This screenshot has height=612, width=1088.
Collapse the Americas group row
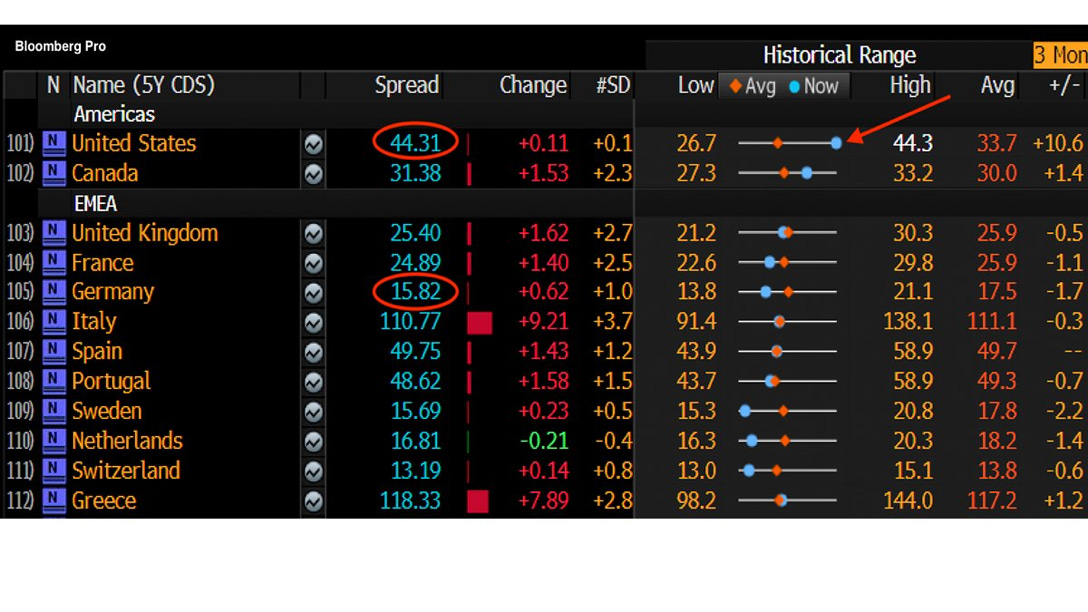point(114,114)
